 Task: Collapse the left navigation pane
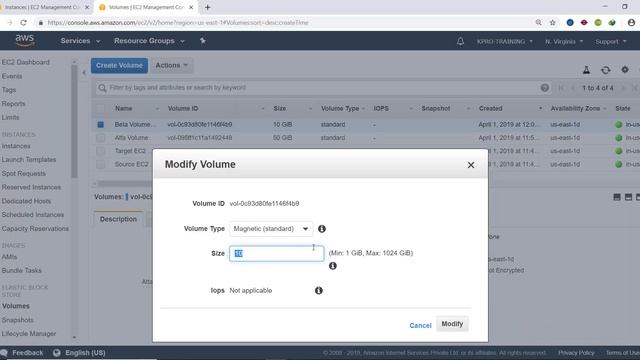[x=84, y=73]
